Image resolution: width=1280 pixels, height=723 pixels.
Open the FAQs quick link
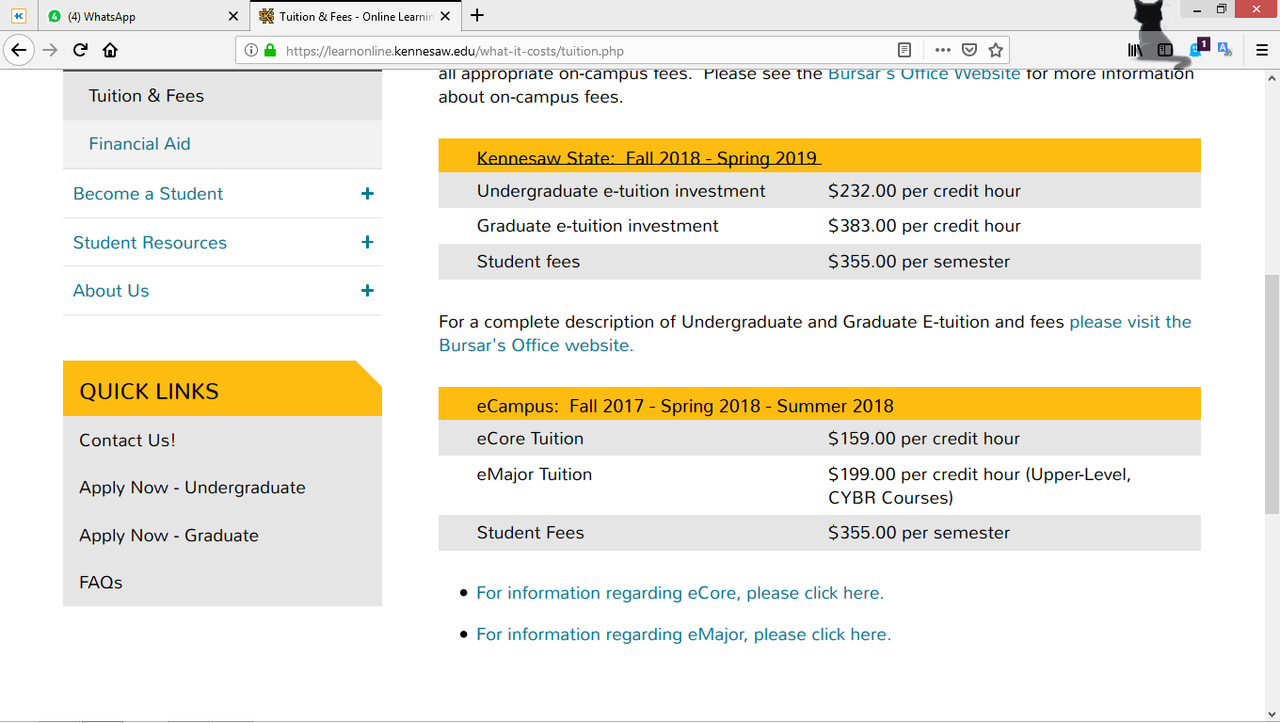click(101, 582)
